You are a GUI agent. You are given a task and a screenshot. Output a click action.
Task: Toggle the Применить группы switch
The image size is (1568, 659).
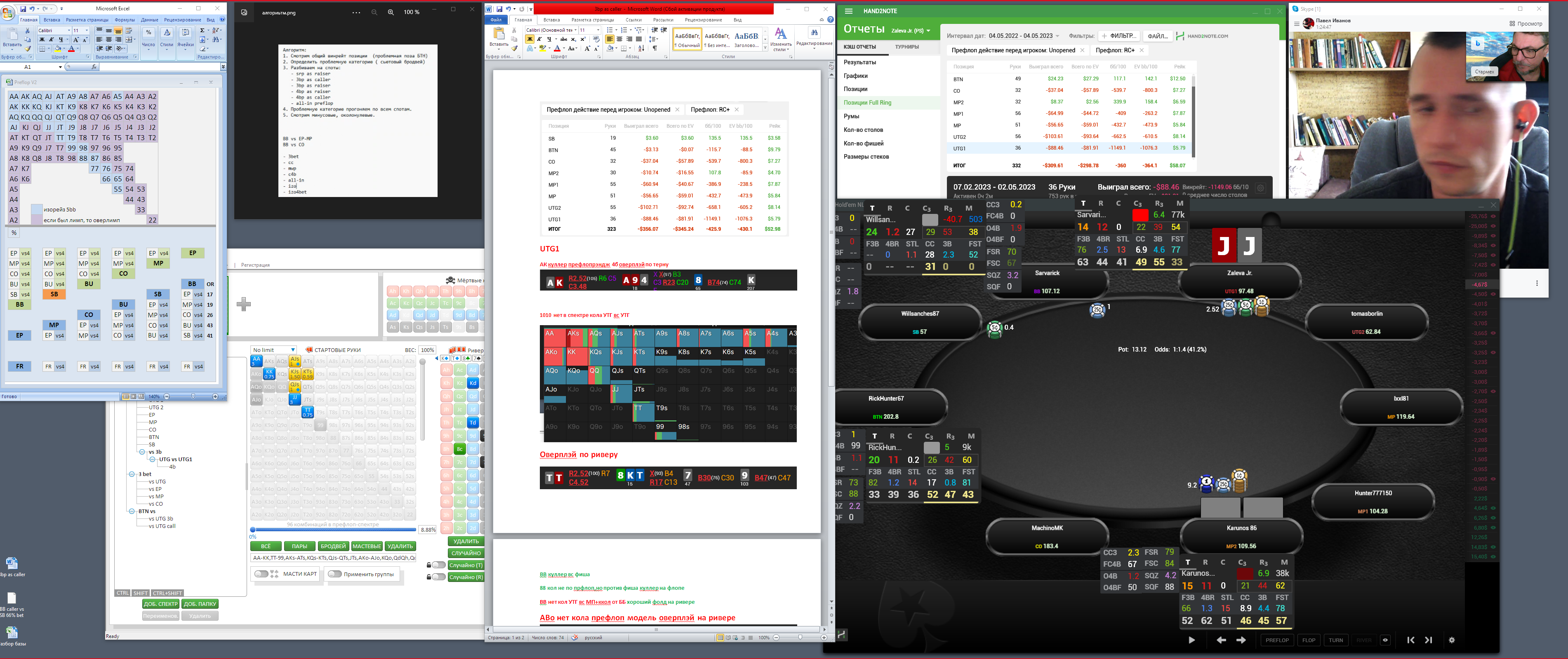(x=335, y=574)
